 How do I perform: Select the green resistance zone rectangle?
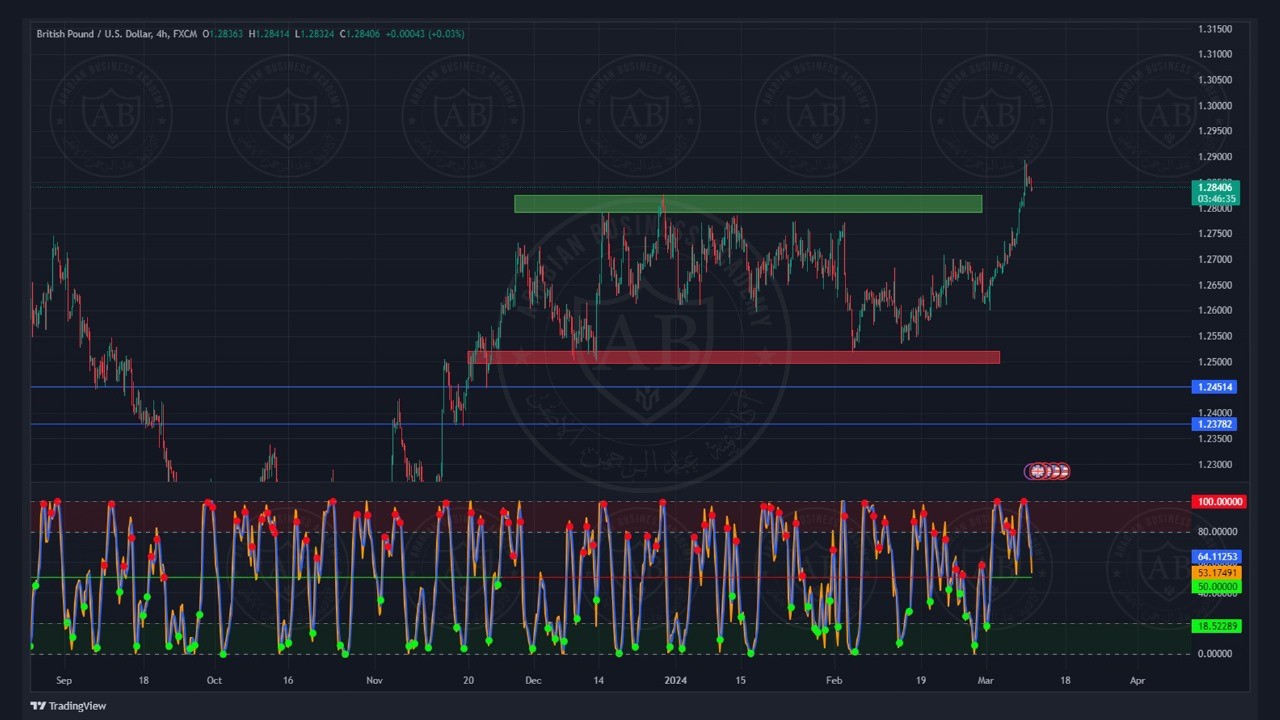click(x=747, y=204)
